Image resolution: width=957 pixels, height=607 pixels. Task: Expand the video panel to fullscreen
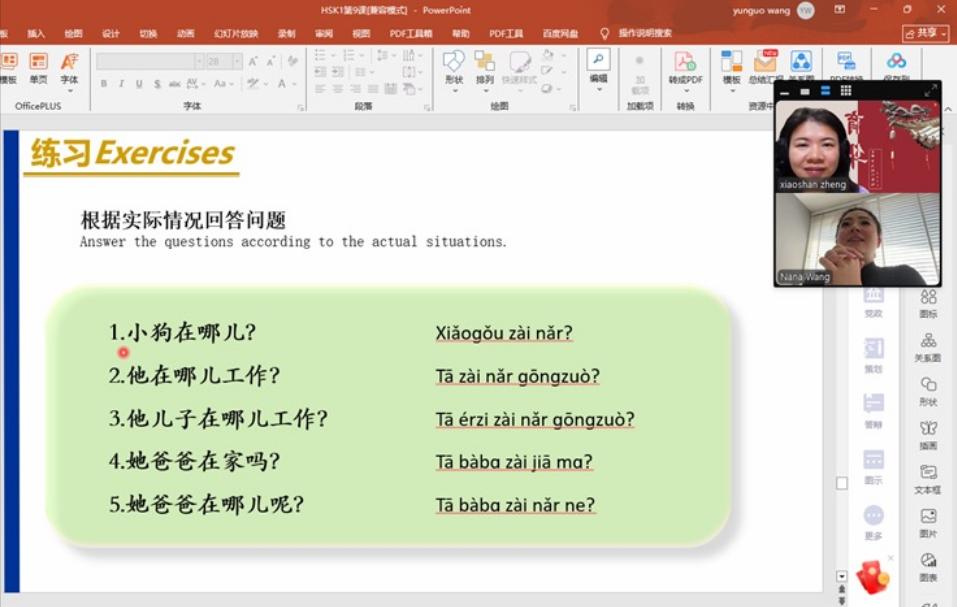930,91
